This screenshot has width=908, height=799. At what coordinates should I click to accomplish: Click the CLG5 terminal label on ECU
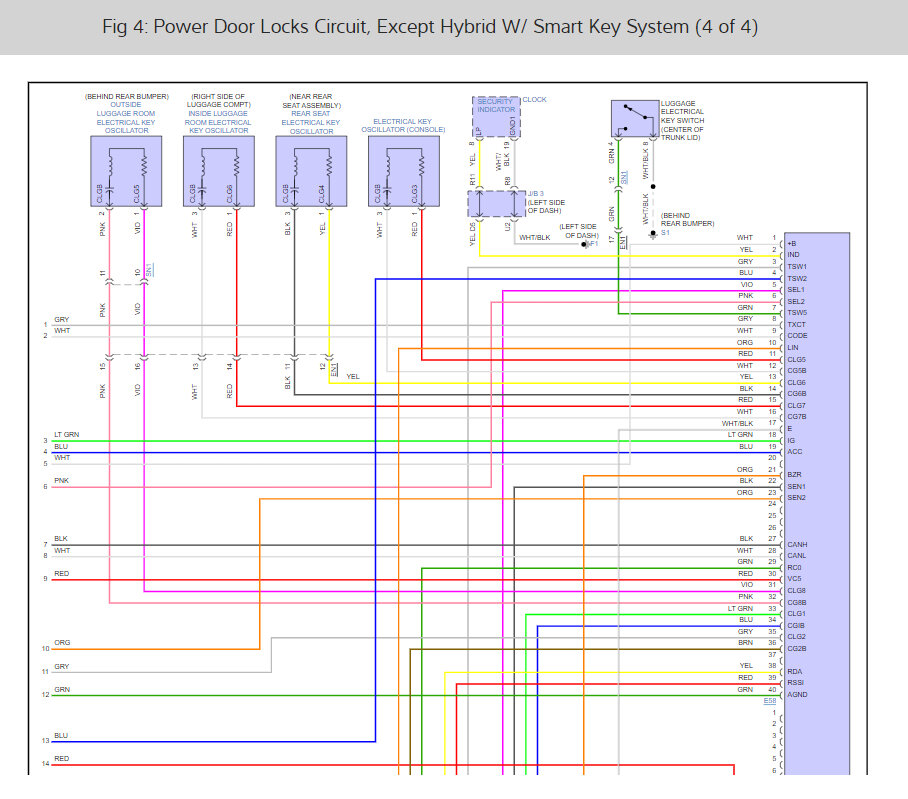pyautogui.click(x=796, y=360)
